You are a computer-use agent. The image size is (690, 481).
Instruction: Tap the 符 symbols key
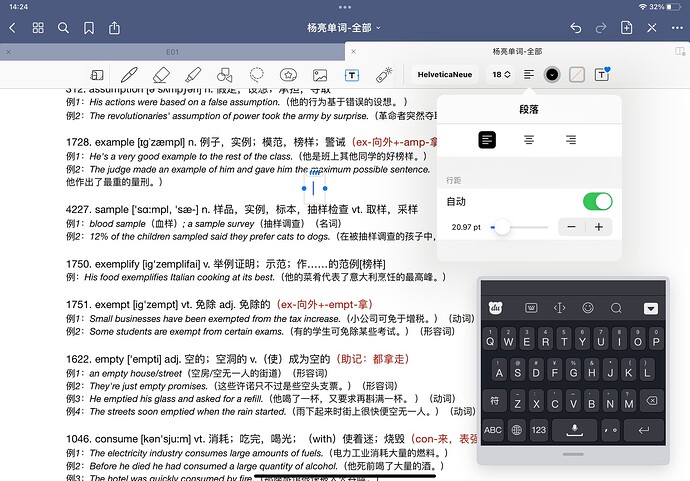(x=495, y=400)
